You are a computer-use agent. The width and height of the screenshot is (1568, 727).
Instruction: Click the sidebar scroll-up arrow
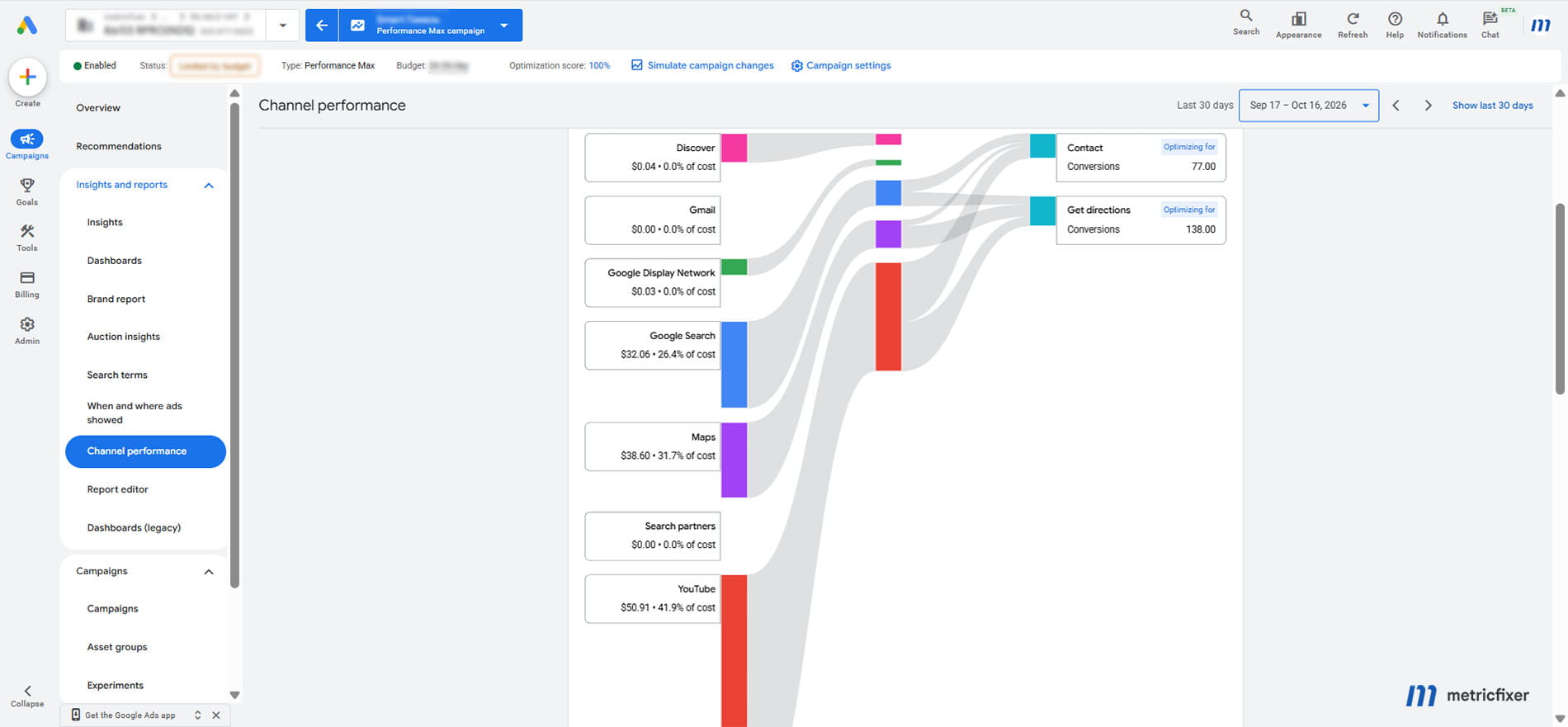234,93
